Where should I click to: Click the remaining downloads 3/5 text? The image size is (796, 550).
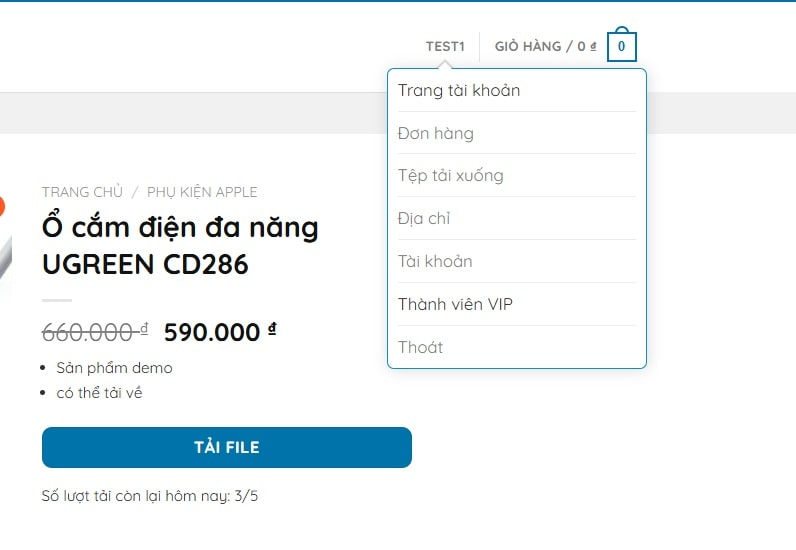point(150,495)
